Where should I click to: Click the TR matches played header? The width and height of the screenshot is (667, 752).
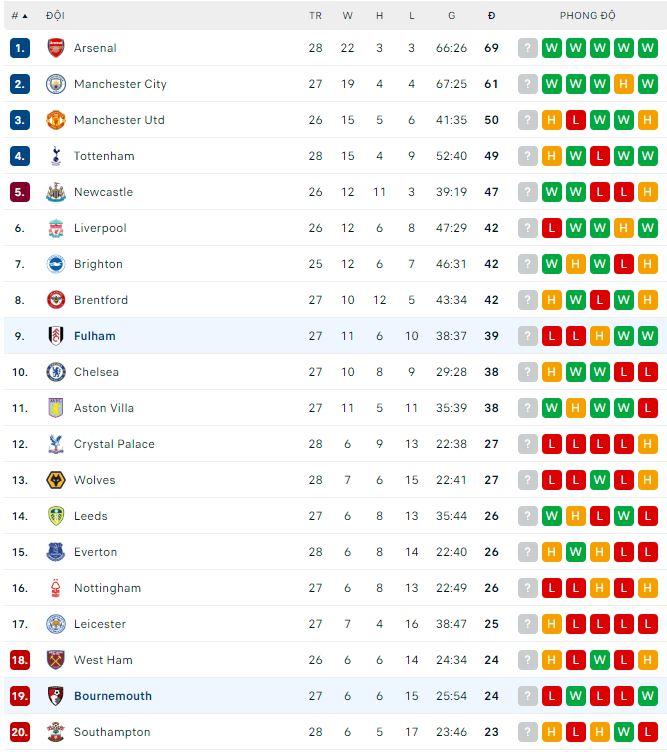pyautogui.click(x=316, y=16)
